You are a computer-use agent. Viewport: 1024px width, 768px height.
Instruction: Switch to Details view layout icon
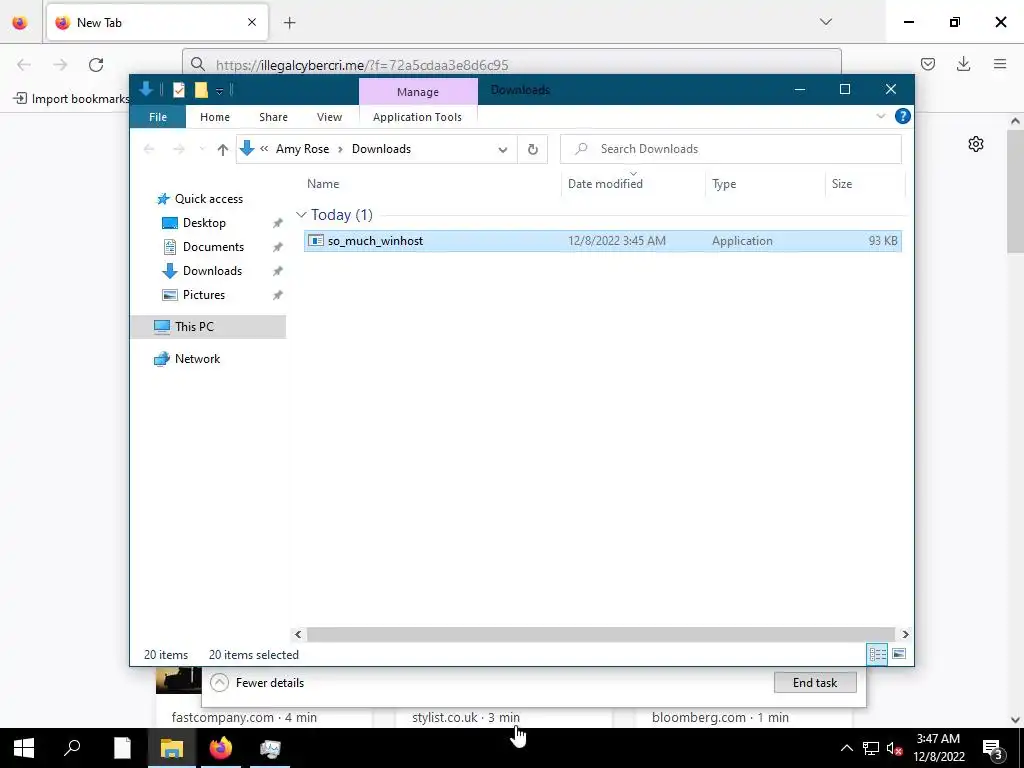click(x=877, y=654)
